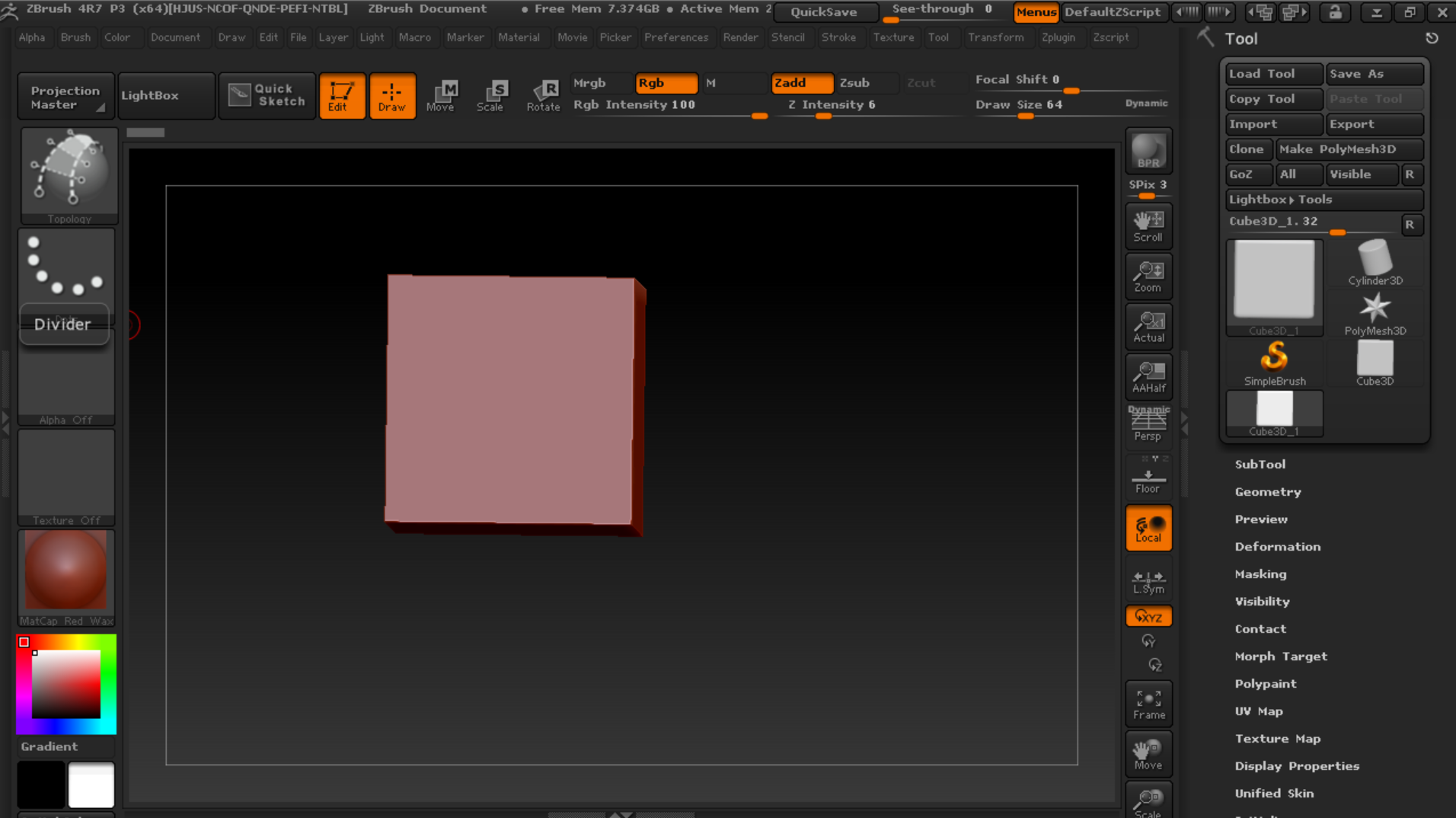Click the QuickSave button
Viewport: 1456px width, 818px height.
[x=825, y=12]
